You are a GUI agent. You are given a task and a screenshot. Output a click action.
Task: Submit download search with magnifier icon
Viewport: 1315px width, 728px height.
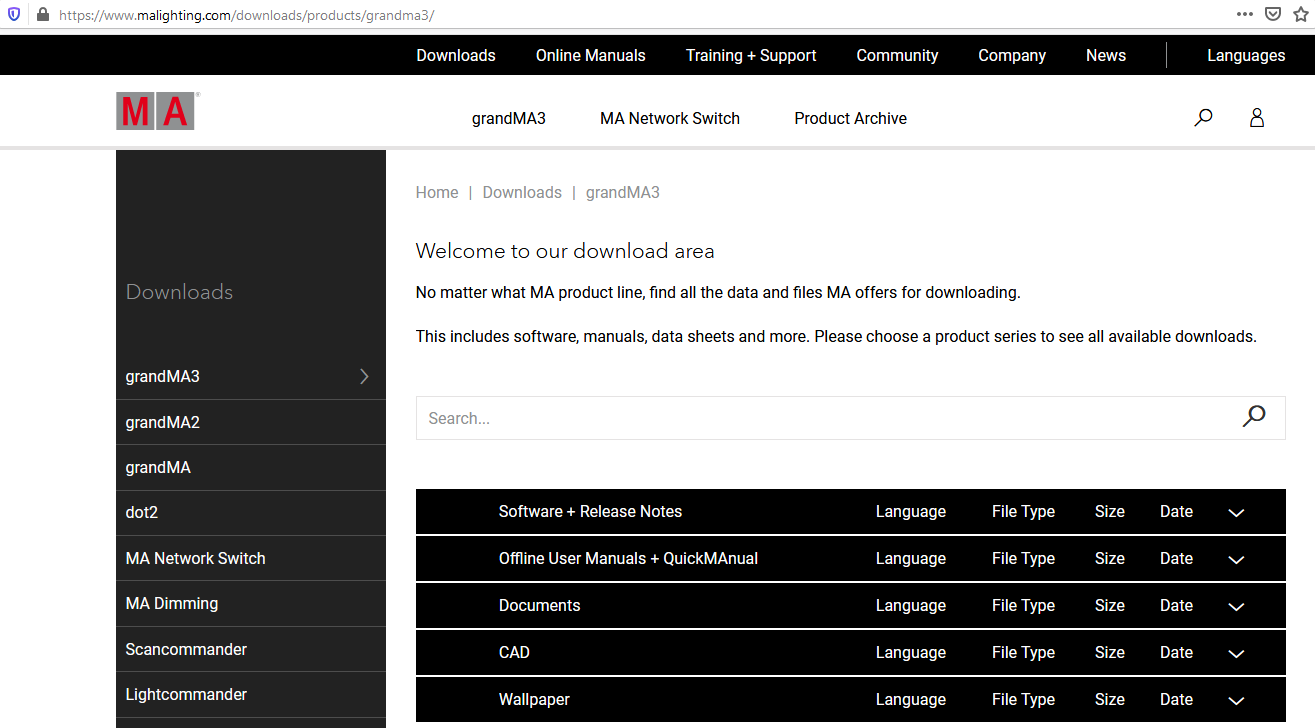1254,417
